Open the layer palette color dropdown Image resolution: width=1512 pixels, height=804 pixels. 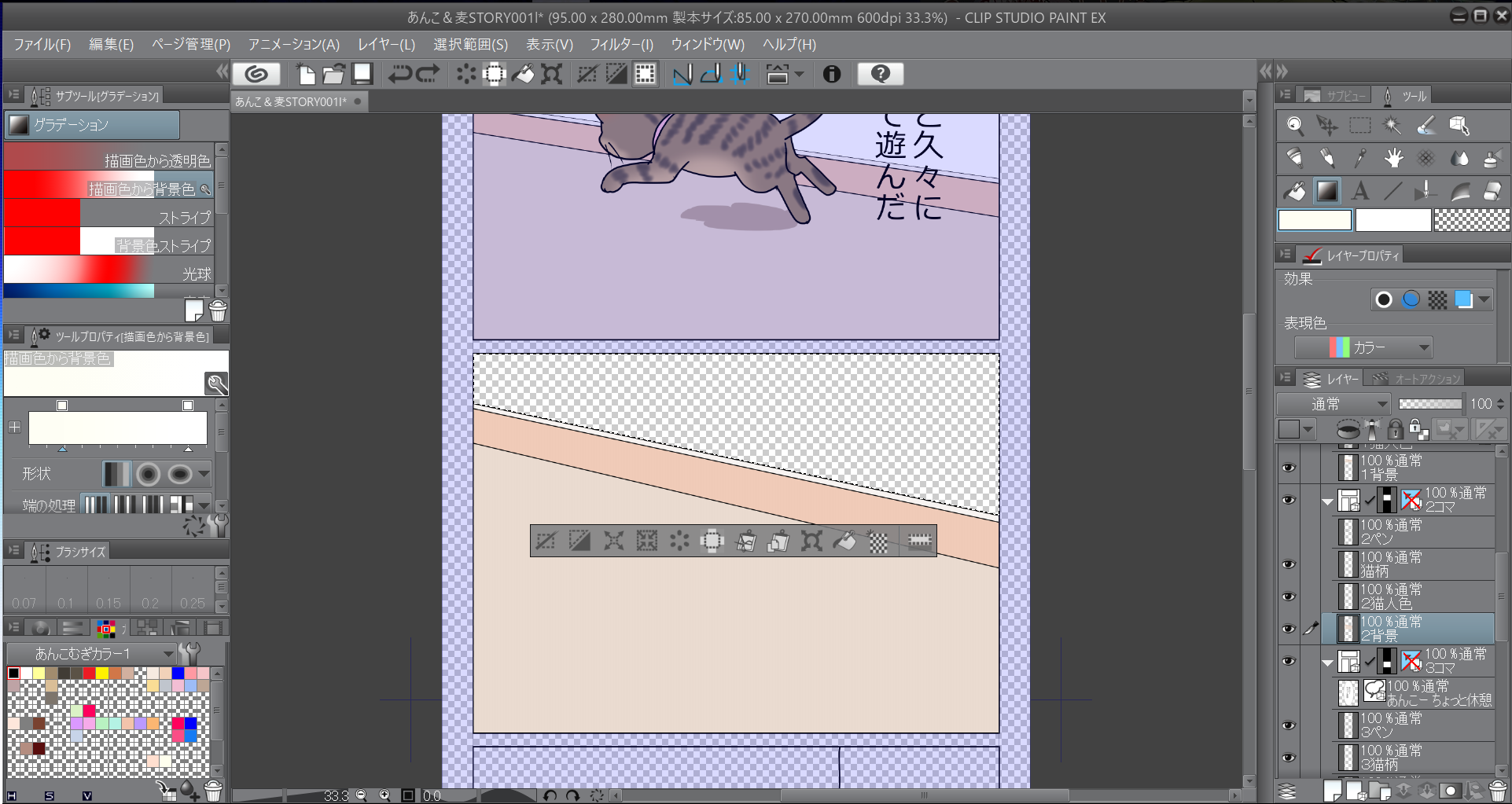(1294, 429)
